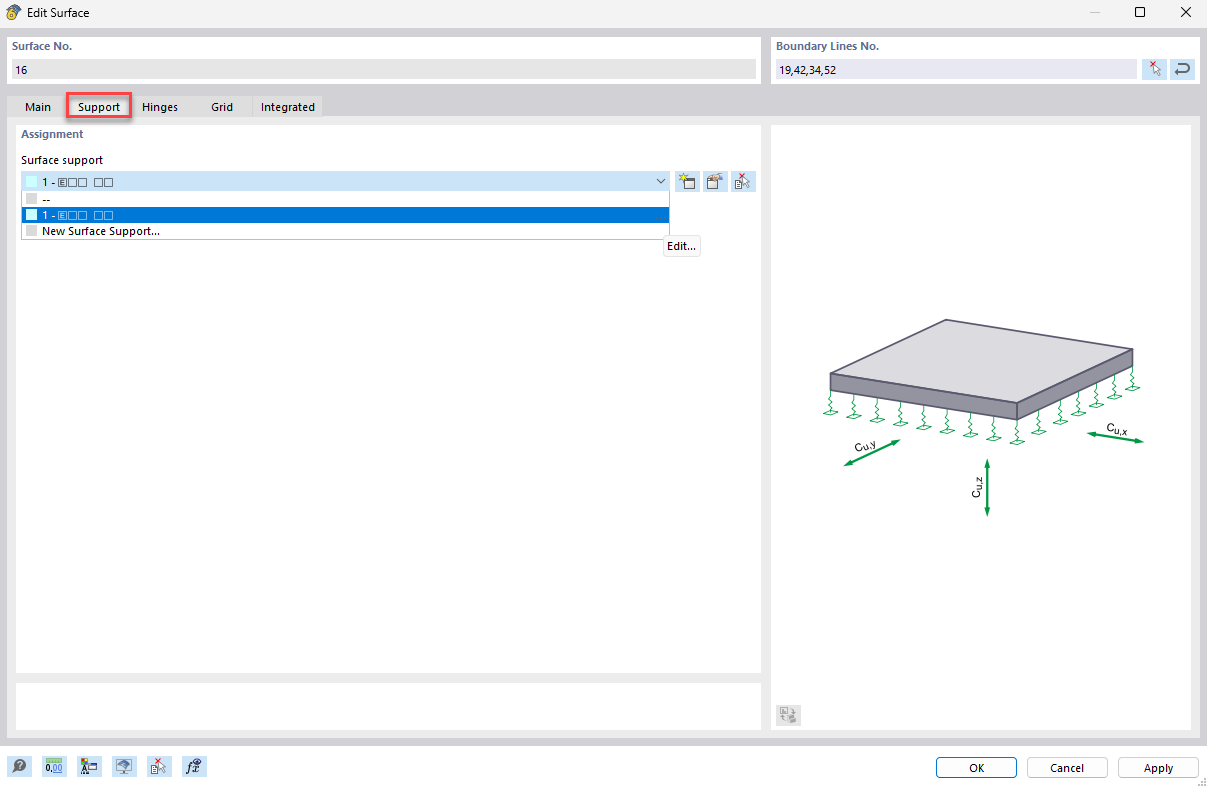Screen dimensions: 1207x786
Task: Undo the boundary lines selection
Action: pos(1182,69)
